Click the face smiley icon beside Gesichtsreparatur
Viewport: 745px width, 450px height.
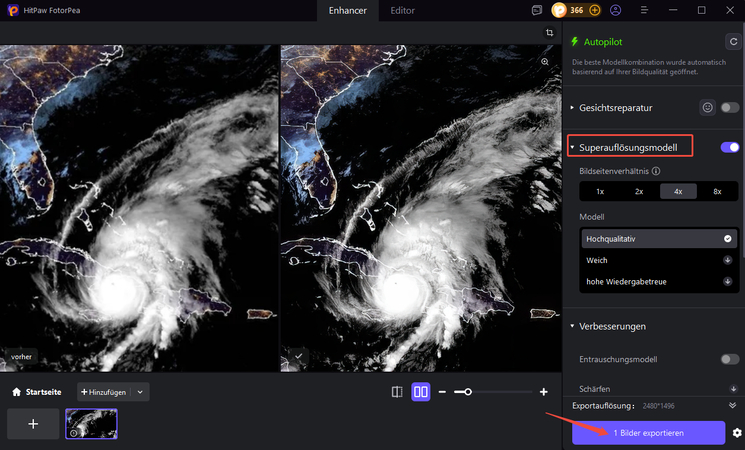pos(707,107)
